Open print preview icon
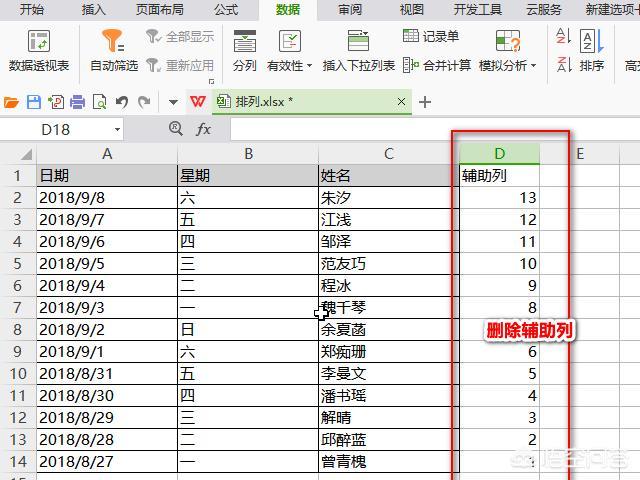Viewport: 640px width, 480px height. [x=100, y=102]
